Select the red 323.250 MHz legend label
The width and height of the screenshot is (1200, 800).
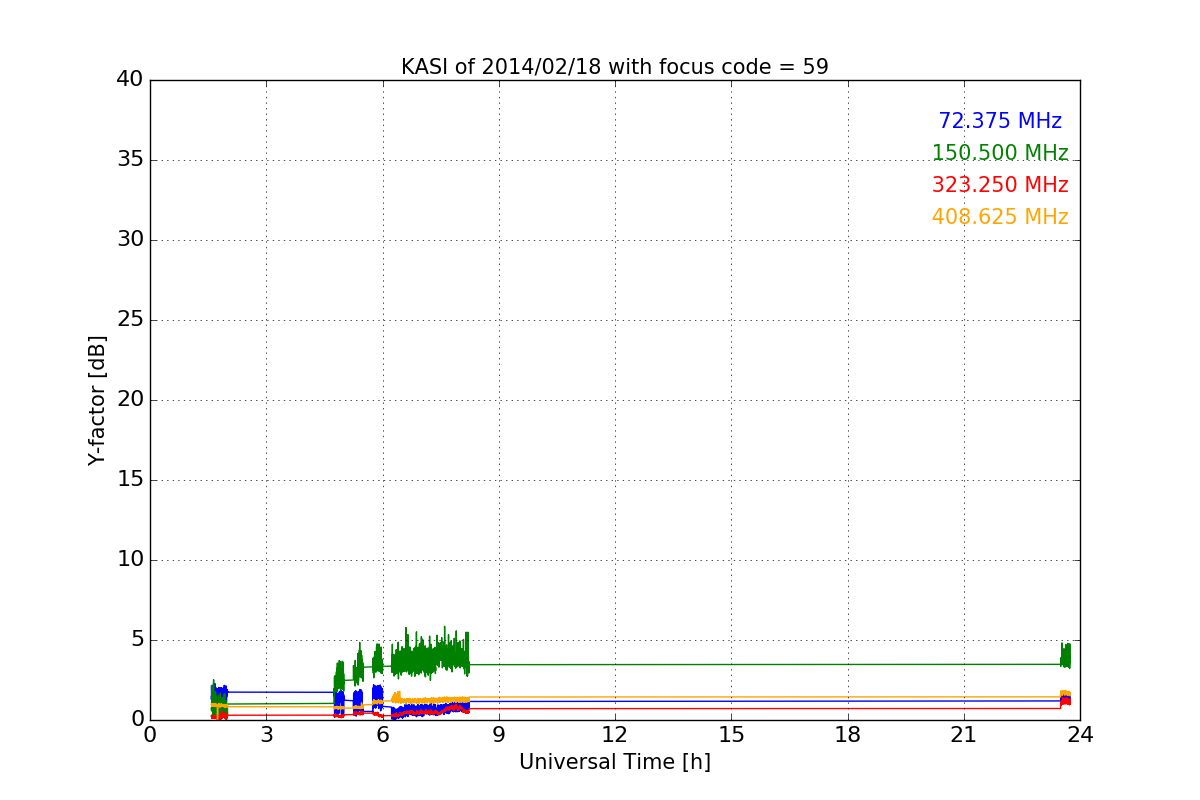point(1000,185)
